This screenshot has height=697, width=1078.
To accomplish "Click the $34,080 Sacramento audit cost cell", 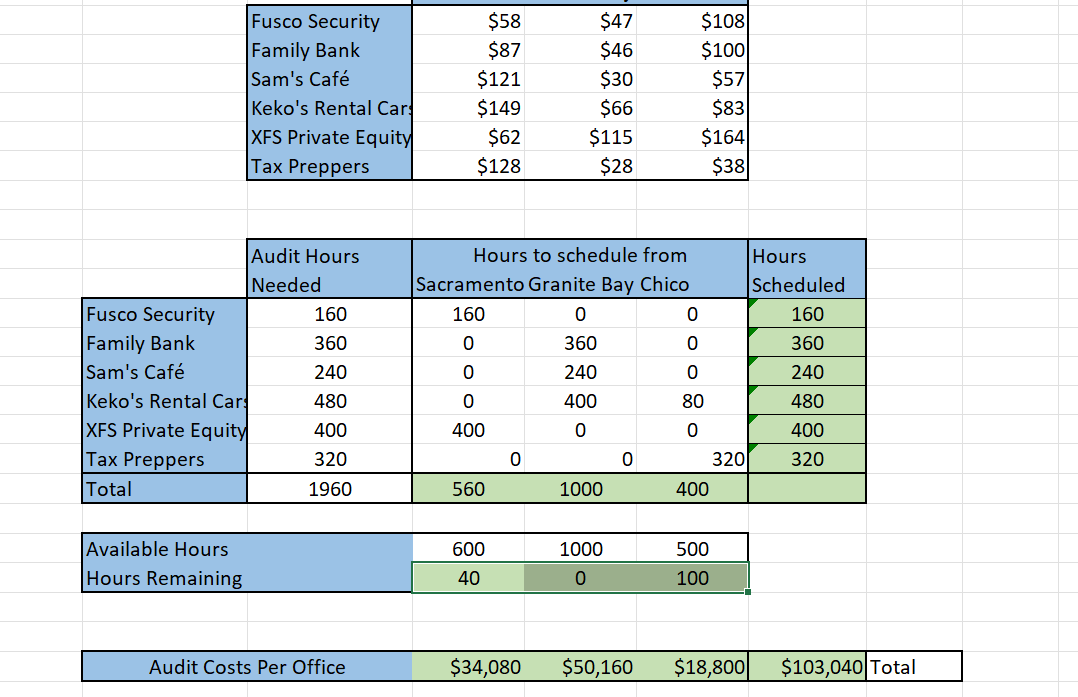I will pos(468,666).
